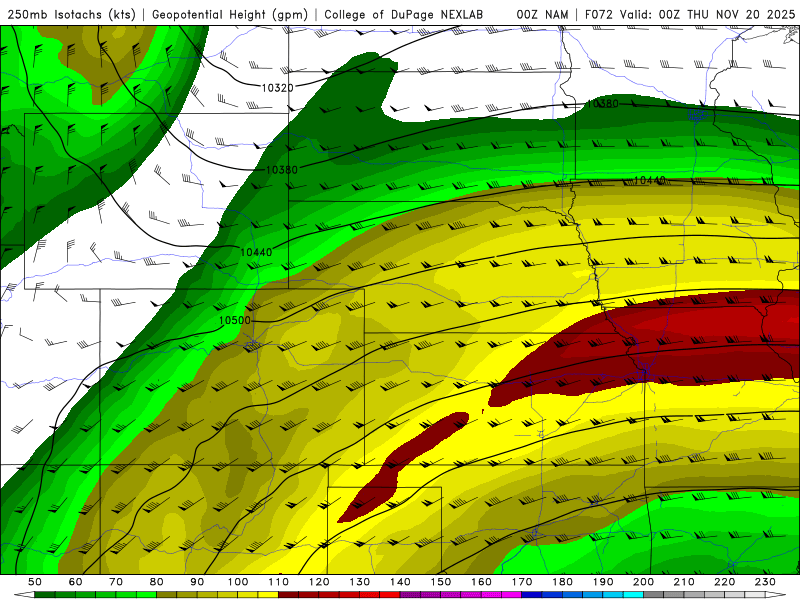Pick the darkest green swatch under the 50 label
The image size is (800, 600).
[45, 595]
